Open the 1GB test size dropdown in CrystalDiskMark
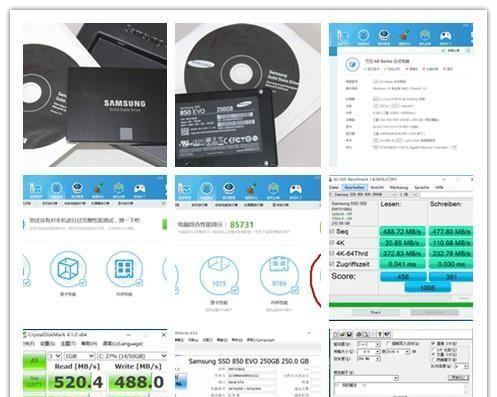Image resolution: width=497 pixels, height=397 pixels. point(79,356)
